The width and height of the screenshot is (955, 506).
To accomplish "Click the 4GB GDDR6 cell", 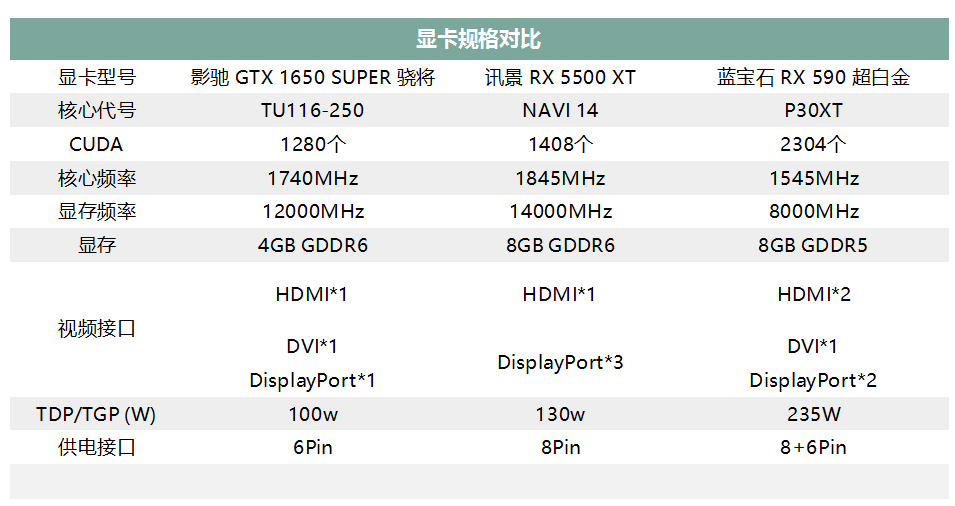I will [x=312, y=245].
